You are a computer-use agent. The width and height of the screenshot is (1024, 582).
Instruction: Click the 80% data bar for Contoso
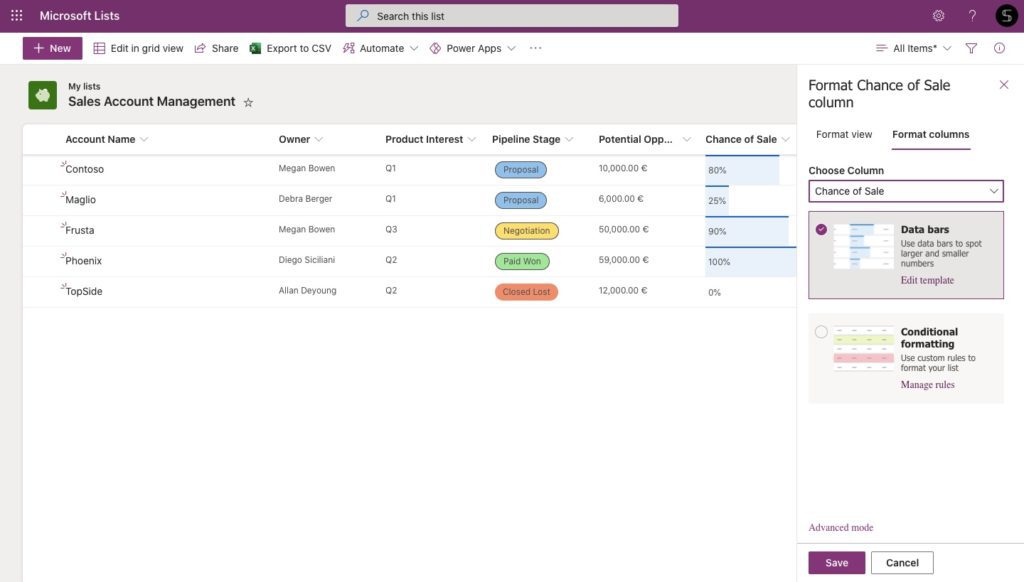(x=742, y=170)
